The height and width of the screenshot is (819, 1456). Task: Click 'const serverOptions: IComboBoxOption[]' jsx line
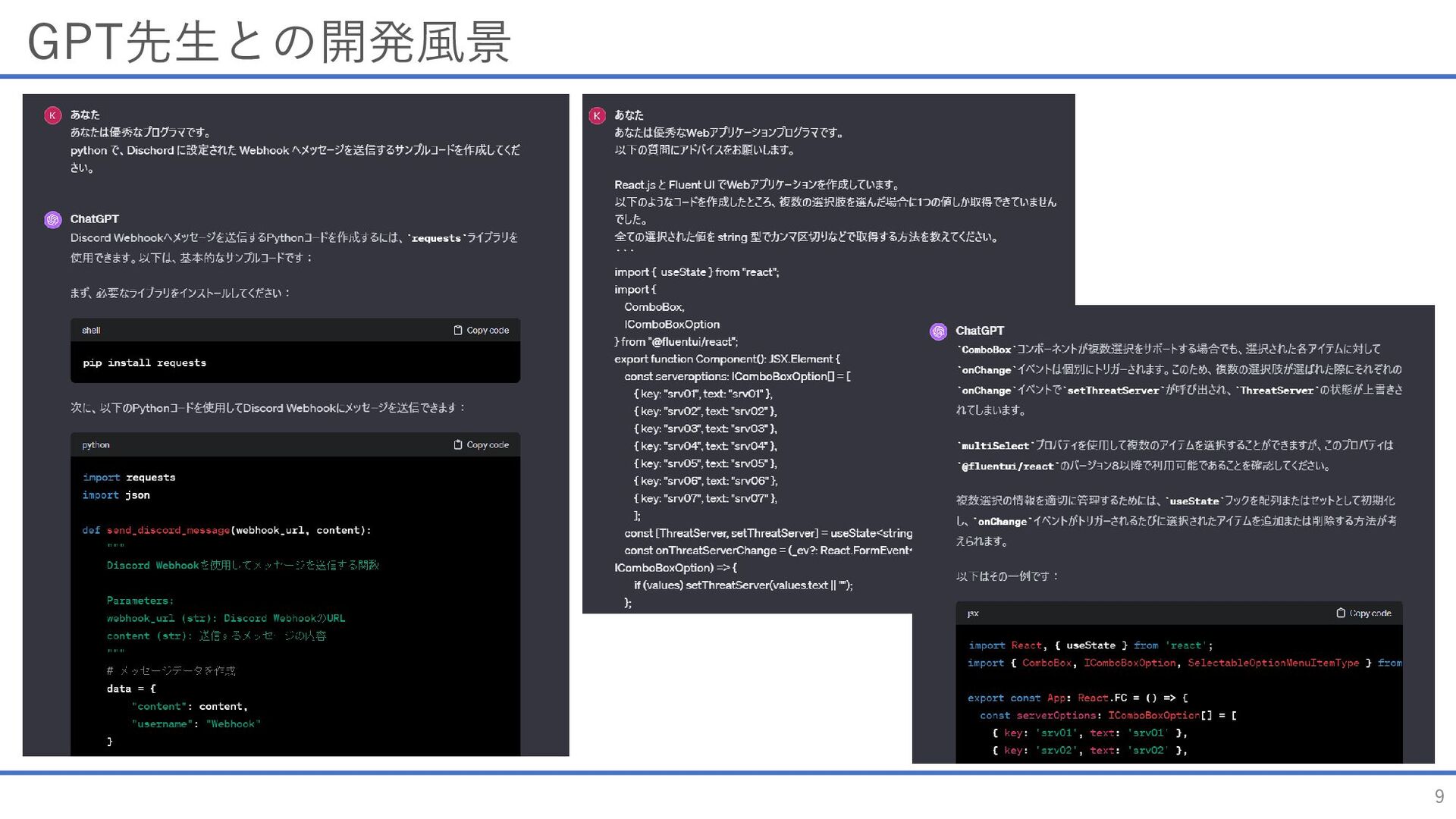(1108, 716)
